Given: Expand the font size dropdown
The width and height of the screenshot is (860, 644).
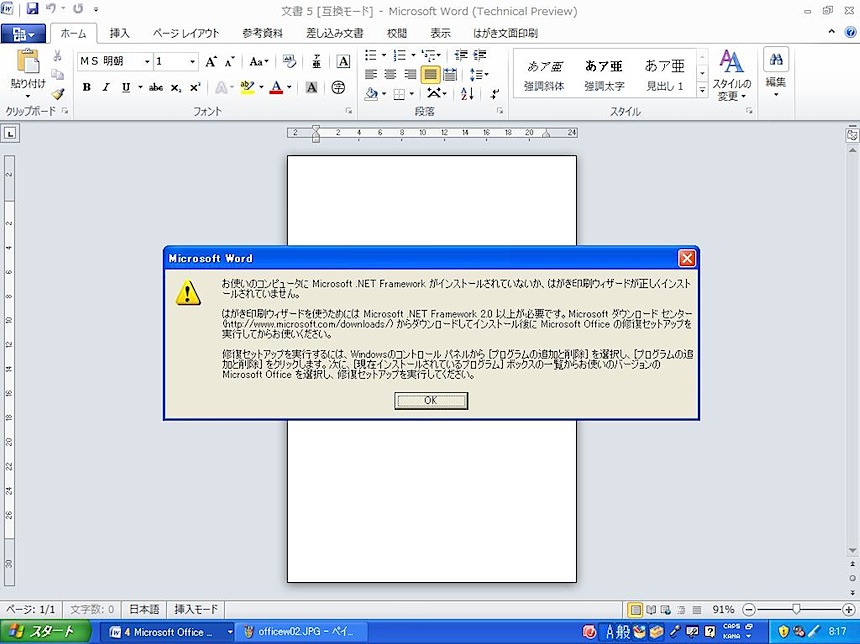Looking at the screenshot, I should [x=192, y=62].
